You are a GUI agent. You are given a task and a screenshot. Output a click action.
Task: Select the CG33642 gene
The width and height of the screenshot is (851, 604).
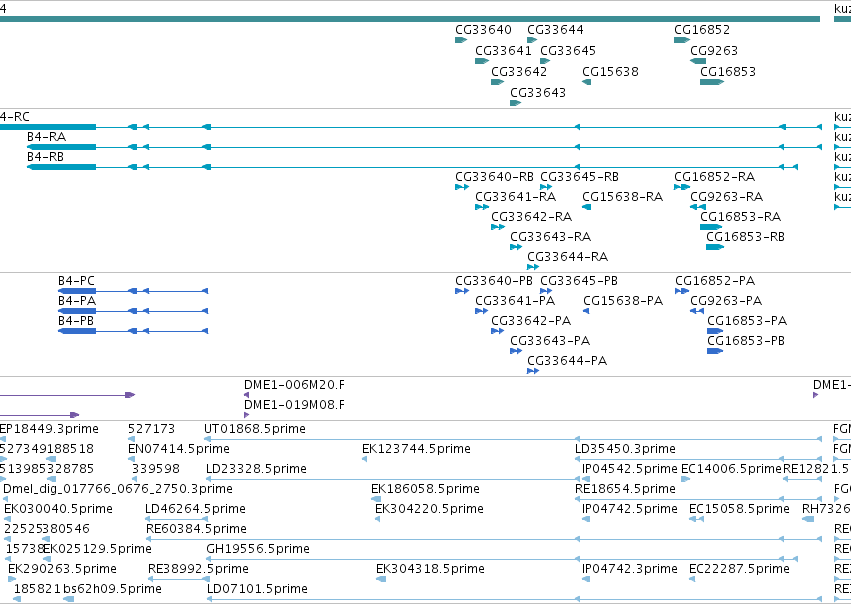click(x=497, y=82)
